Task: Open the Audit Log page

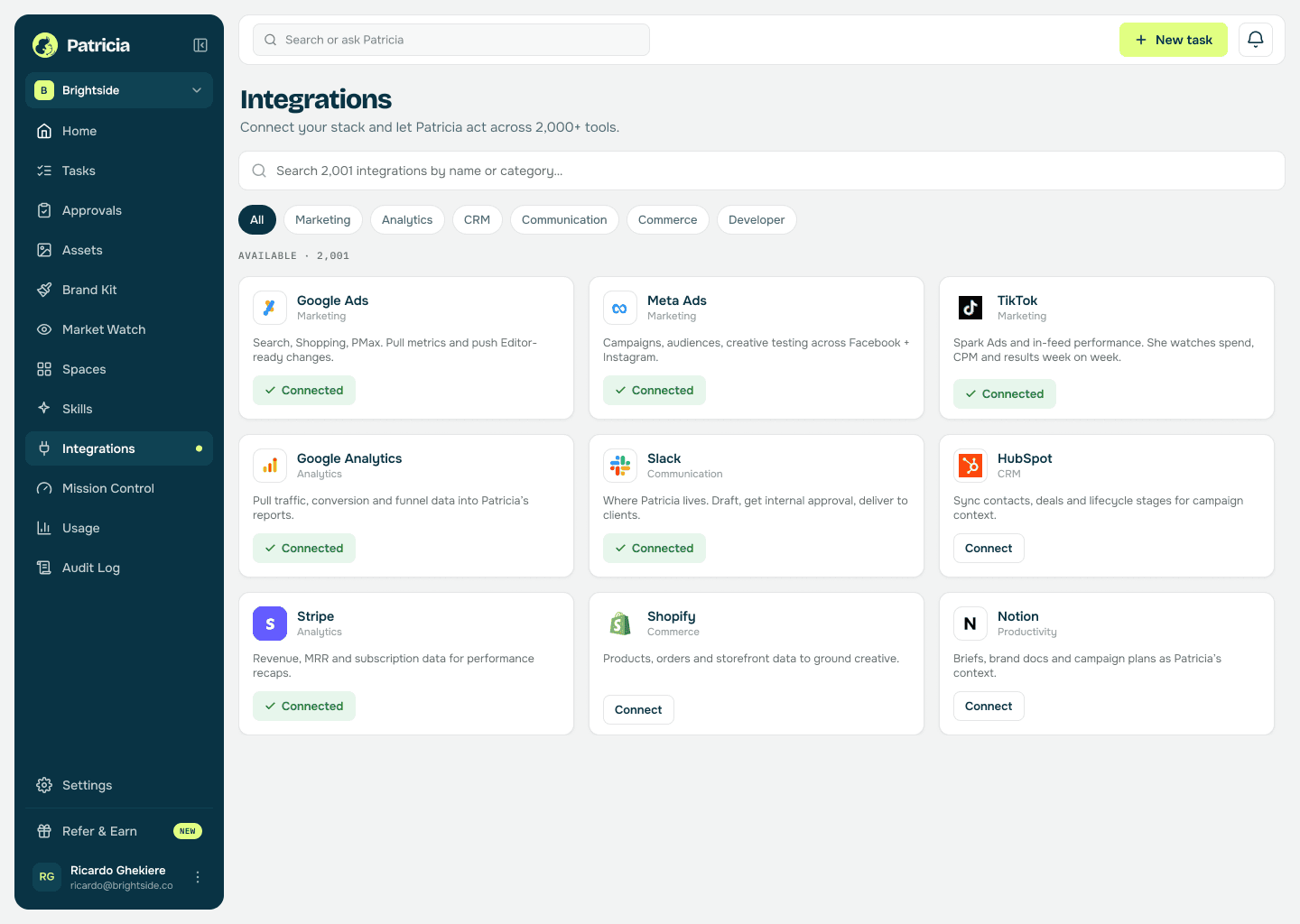Action: pos(119,568)
